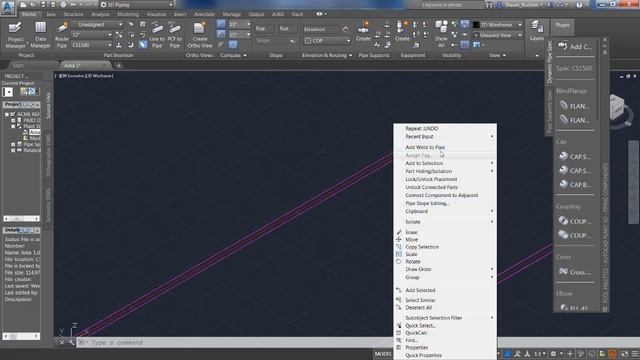This screenshot has width=640, height=360.
Task: Click the Add C... palette tool
Action: tap(575, 47)
